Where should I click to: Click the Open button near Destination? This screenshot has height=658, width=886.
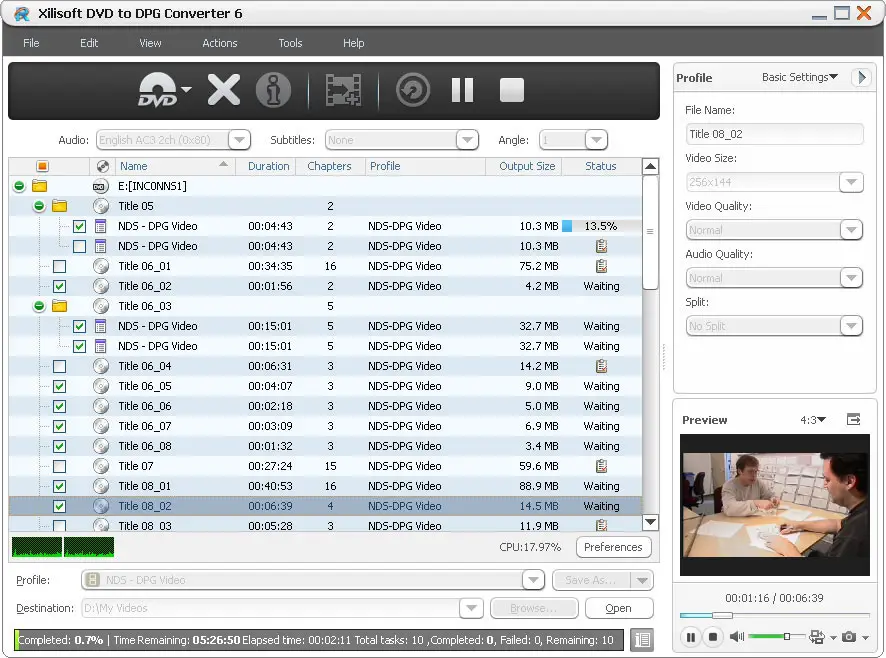pos(618,608)
